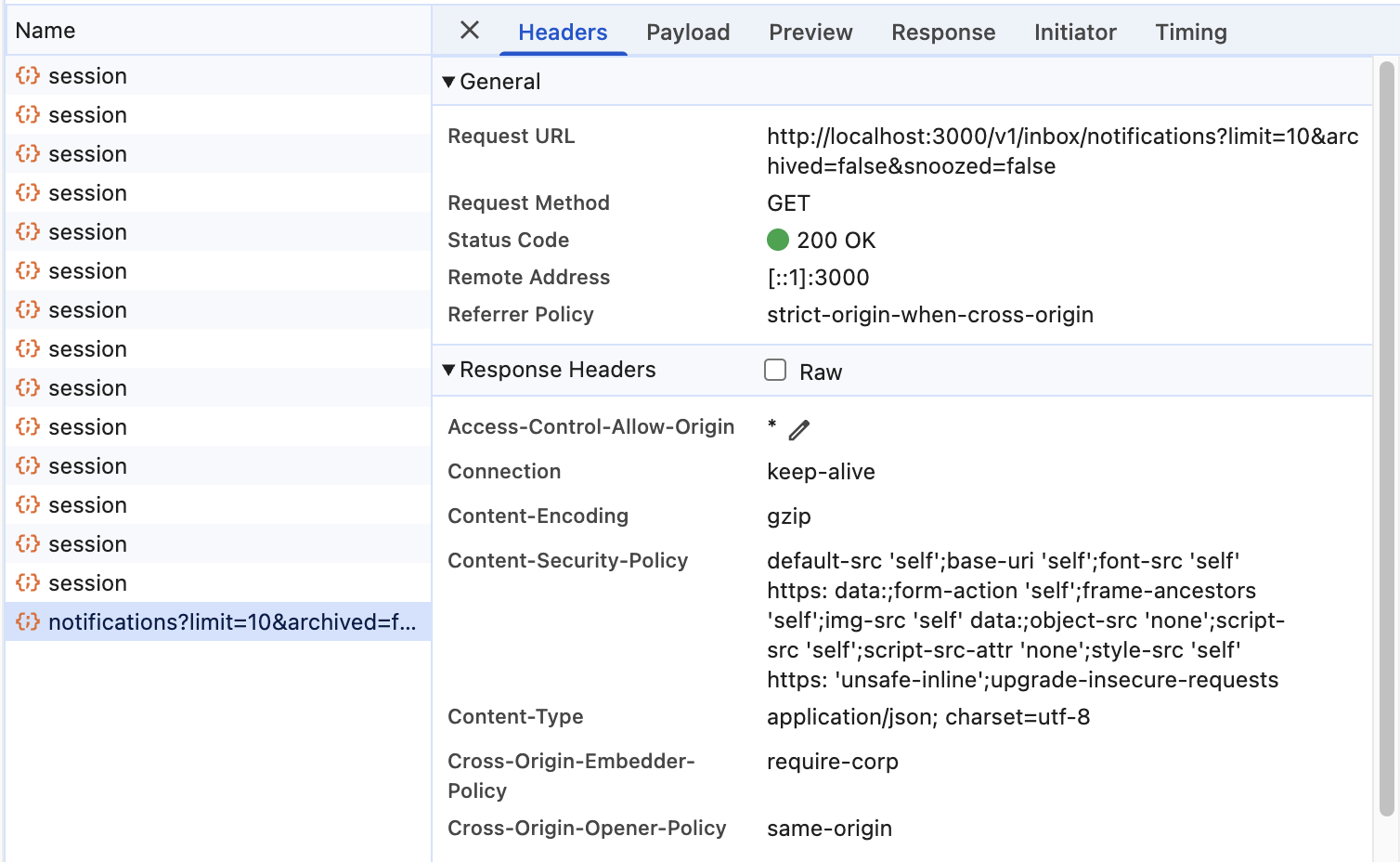Click the JSON icon of the first session request
This screenshot has height=862, width=1400.
click(x=28, y=76)
